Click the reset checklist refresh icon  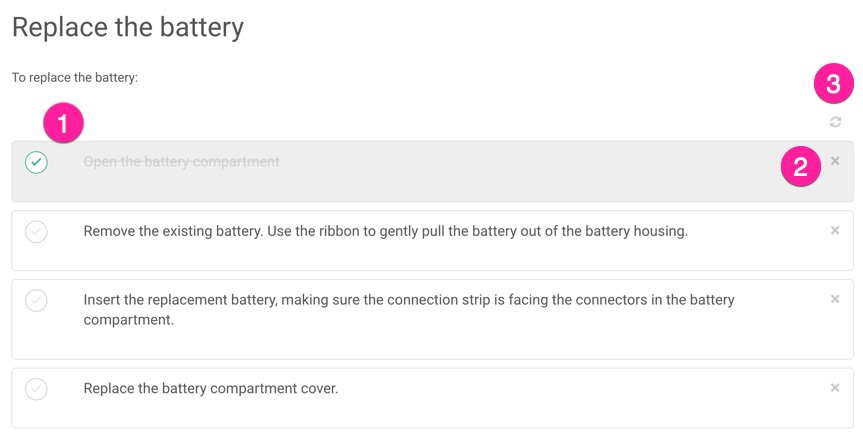click(835, 122)
